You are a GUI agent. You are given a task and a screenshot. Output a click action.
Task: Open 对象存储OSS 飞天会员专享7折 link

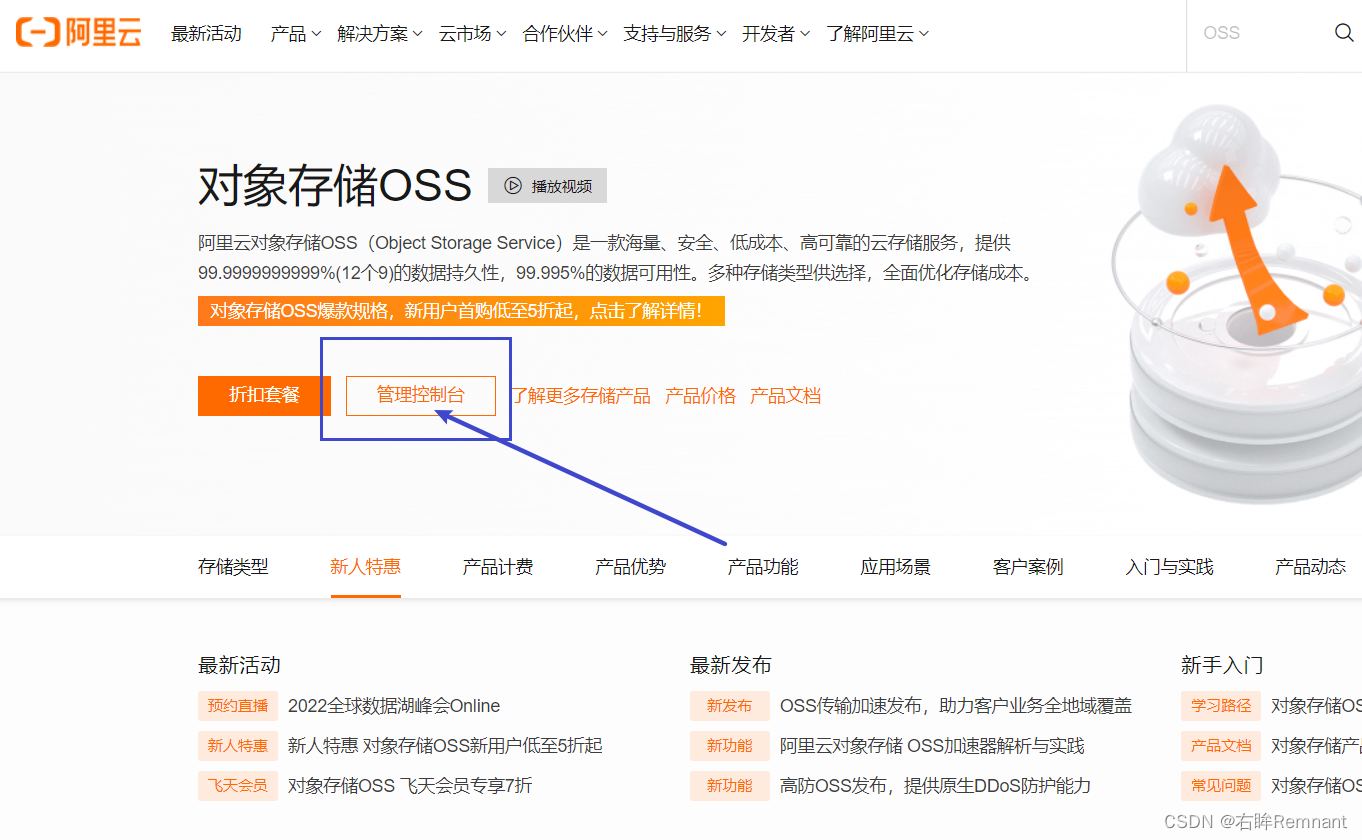coord(410,786)
